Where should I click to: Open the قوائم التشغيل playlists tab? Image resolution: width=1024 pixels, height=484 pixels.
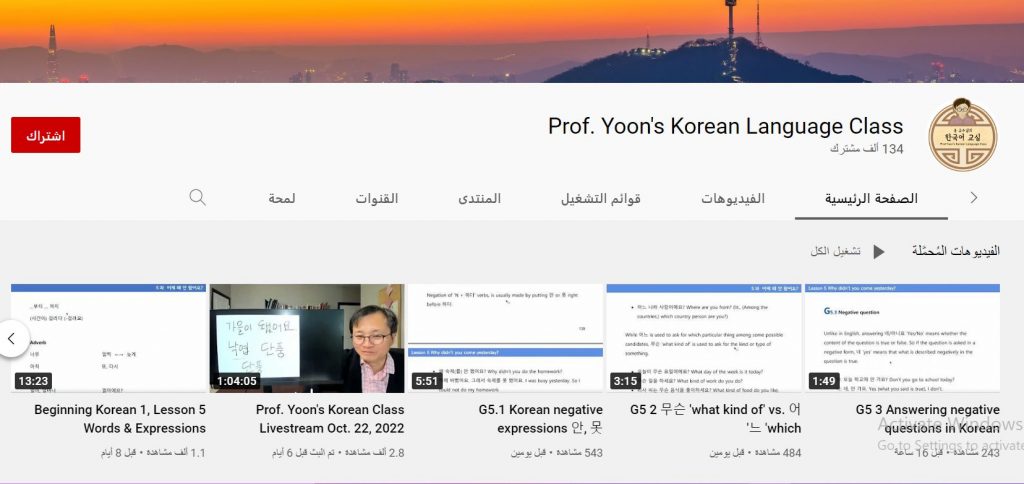[600, 198]
